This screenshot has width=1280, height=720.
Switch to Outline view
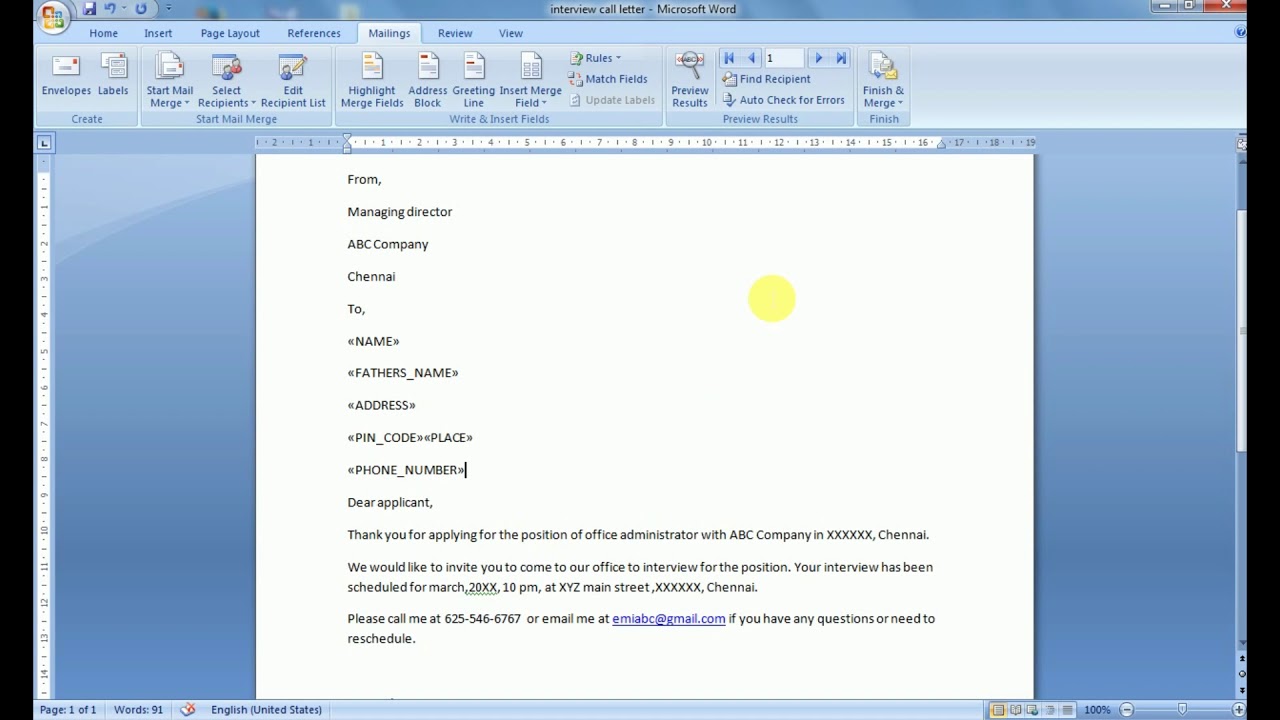[x=1049, y=710]
